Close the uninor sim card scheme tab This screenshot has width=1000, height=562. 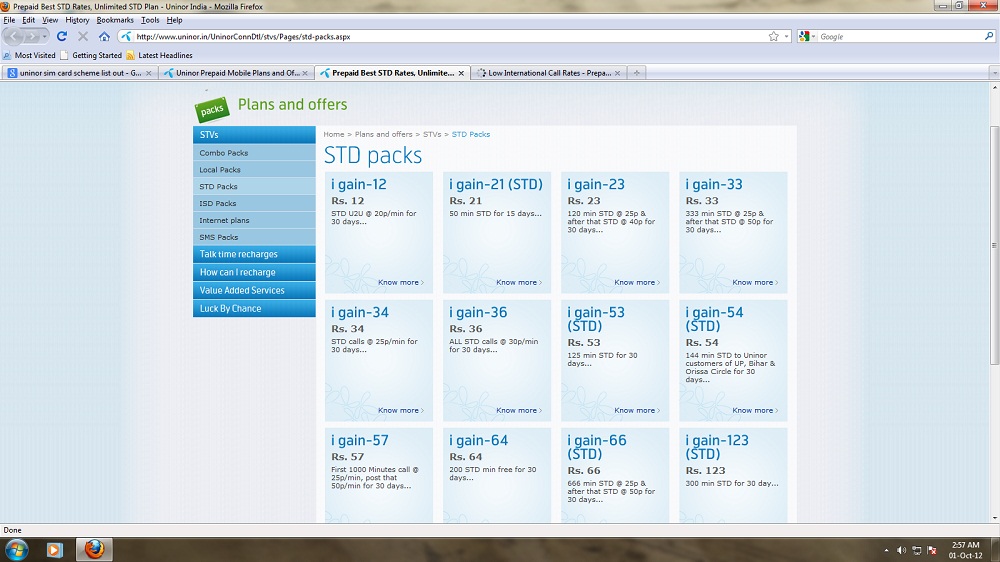149,73
